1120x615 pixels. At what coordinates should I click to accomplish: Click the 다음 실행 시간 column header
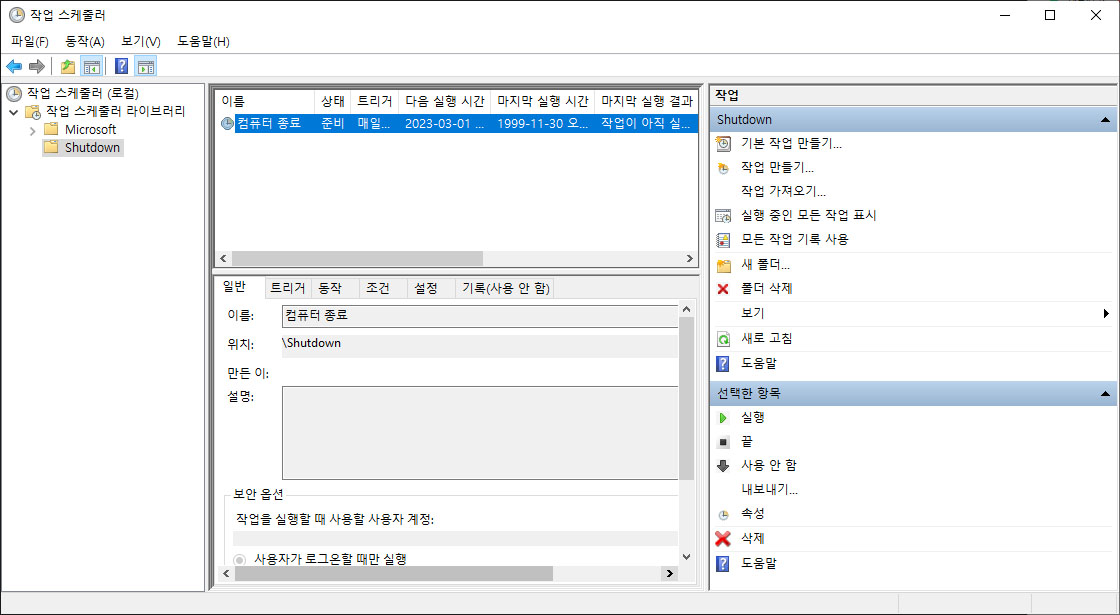[x=444, y=101]
